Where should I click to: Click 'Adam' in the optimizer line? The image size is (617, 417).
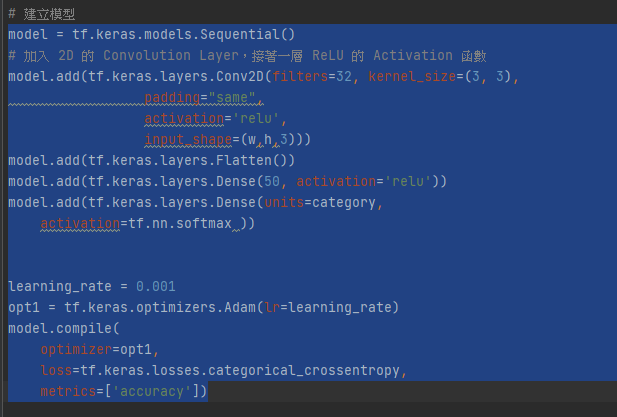tap(240, 307)
